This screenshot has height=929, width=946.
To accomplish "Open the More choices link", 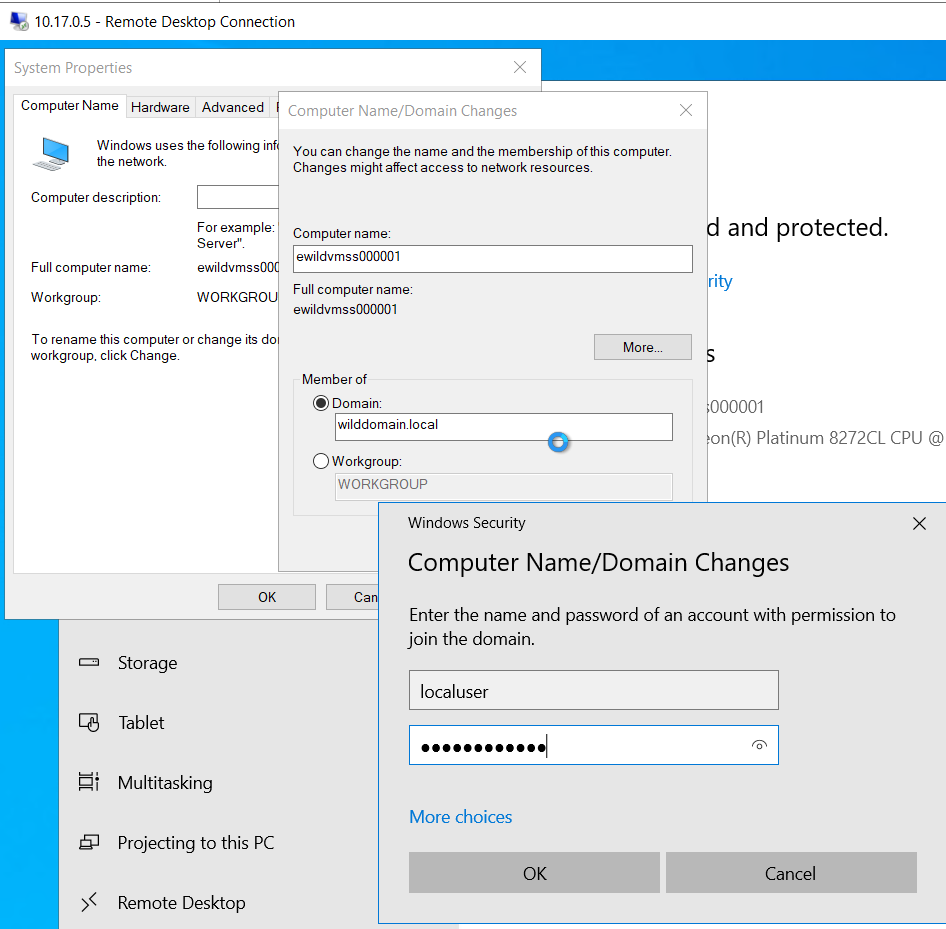I will (x=460, y=817).
